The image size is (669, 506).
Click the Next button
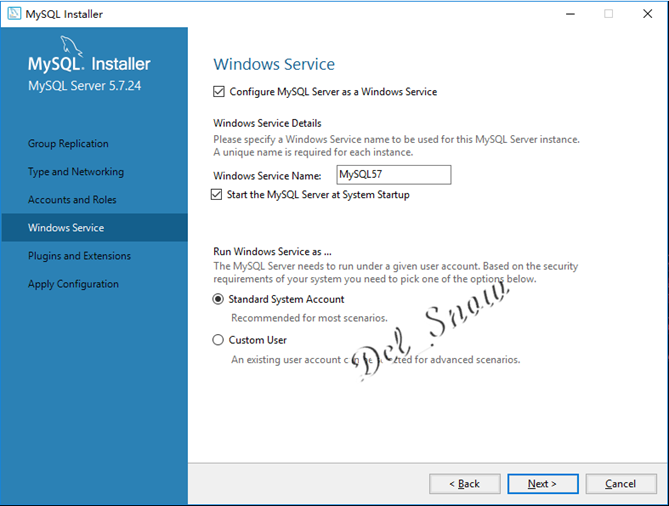(x=543, y=483)
